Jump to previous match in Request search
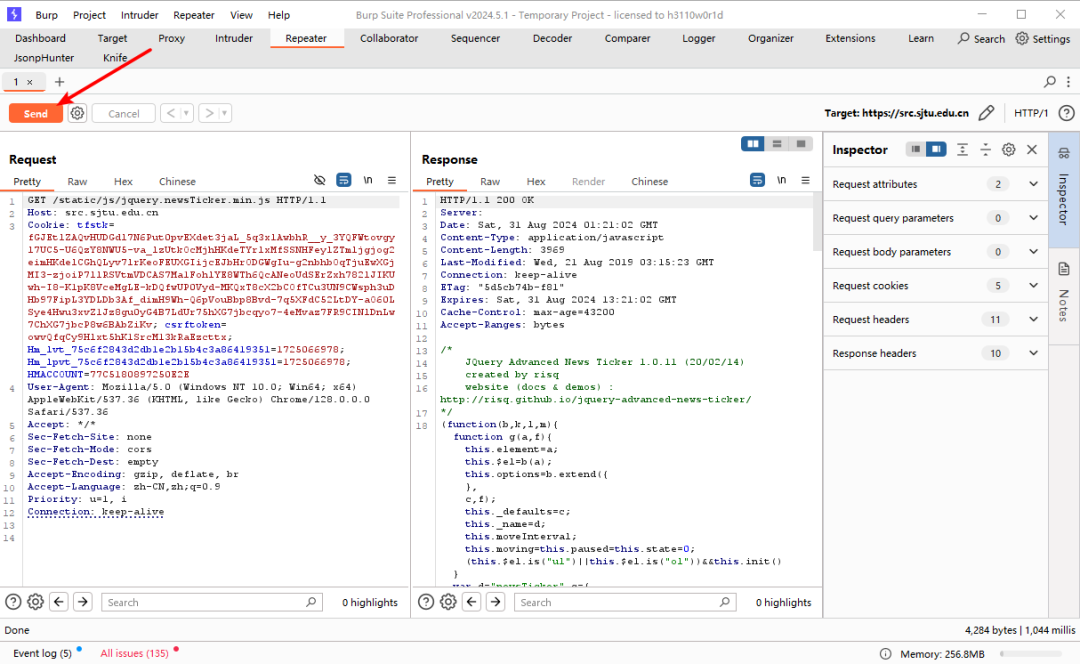1080x664 pixels. pyautogui.click(x=59, y=602)
